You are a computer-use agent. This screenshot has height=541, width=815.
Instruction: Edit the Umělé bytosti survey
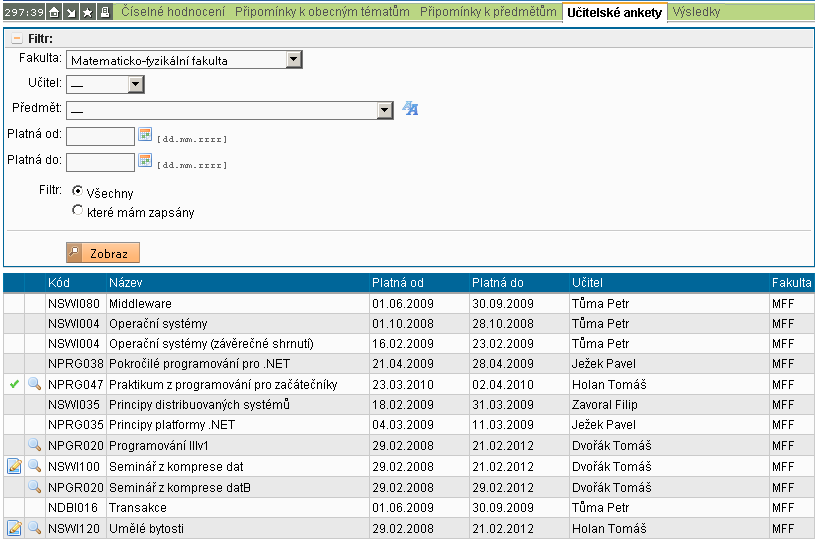coord(14,528)
